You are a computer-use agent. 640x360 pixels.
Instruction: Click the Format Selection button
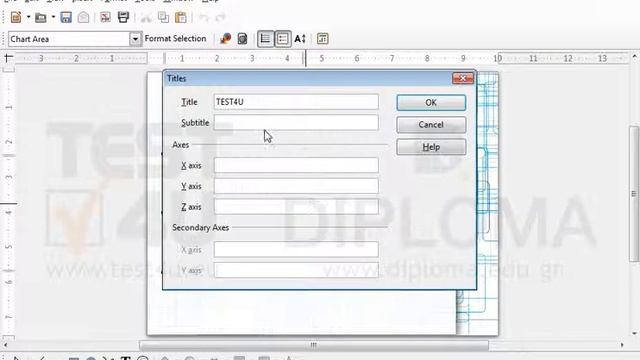[176, 39]
